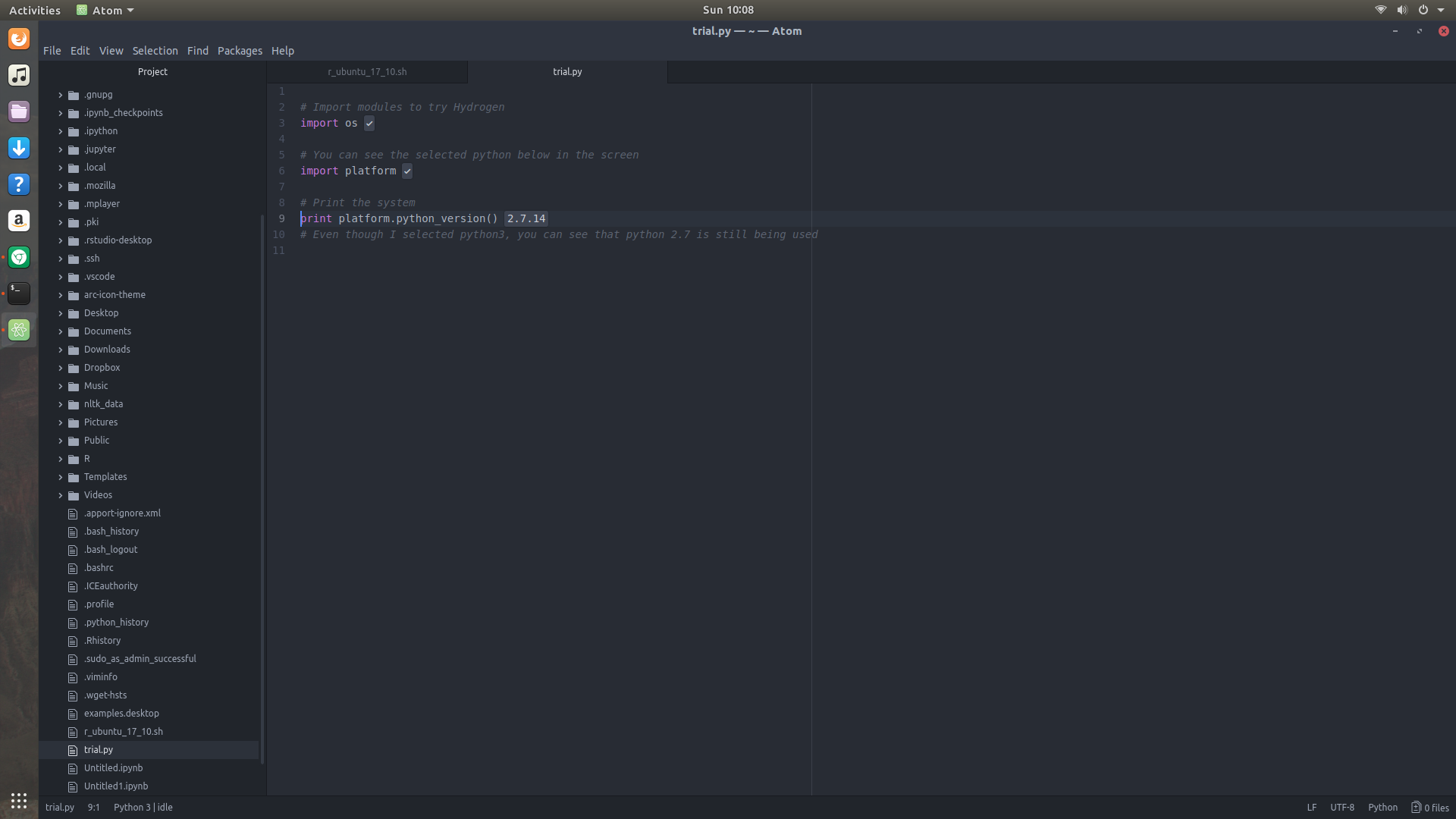1456x819 pixels.
Task: Click the Python 3 idle kernel status
Action: [x=143, y=807]
